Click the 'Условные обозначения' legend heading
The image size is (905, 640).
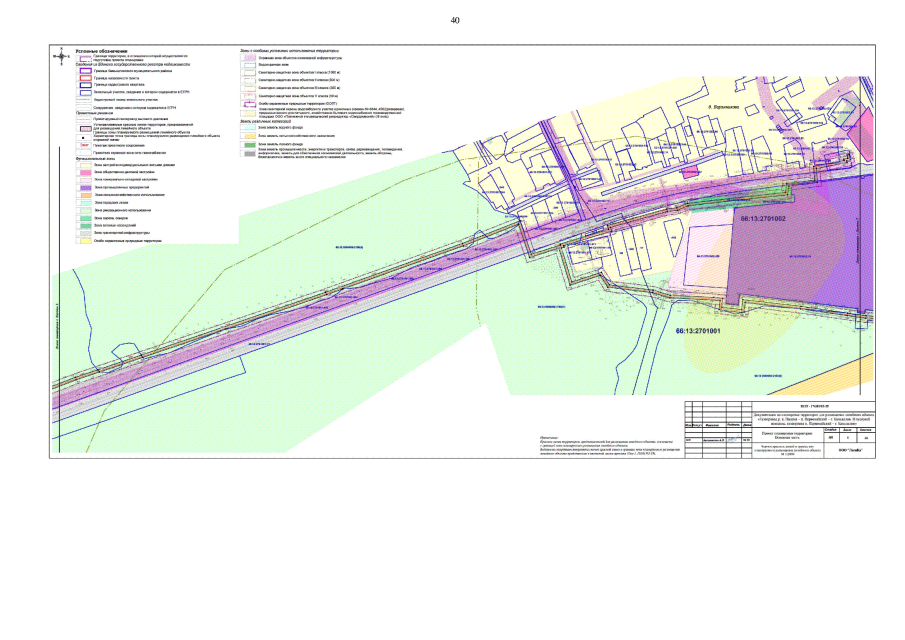(100, 51)
